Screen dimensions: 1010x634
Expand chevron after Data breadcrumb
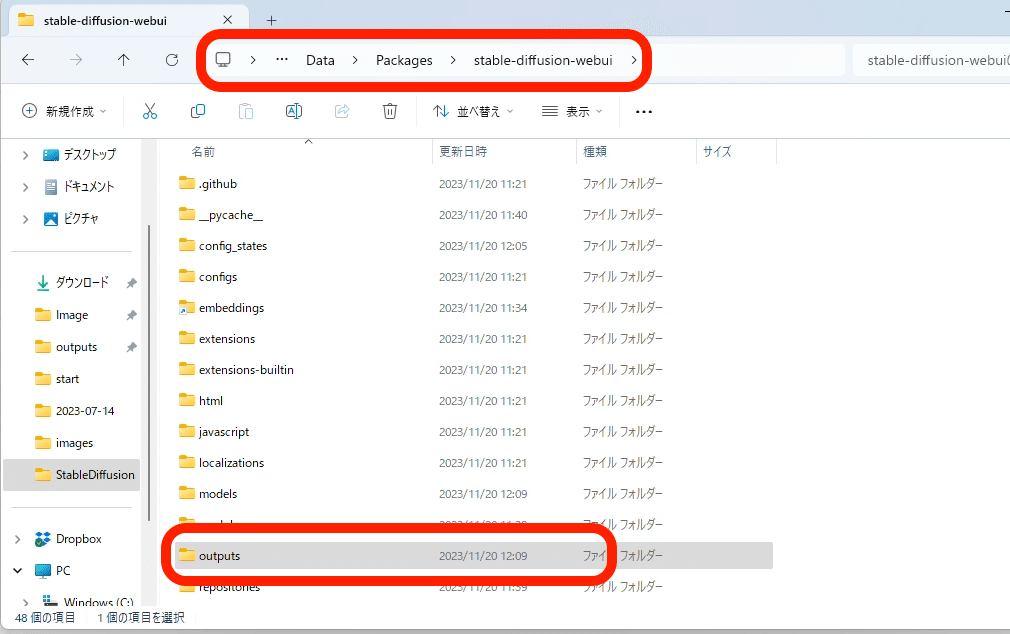pos(355,60)
